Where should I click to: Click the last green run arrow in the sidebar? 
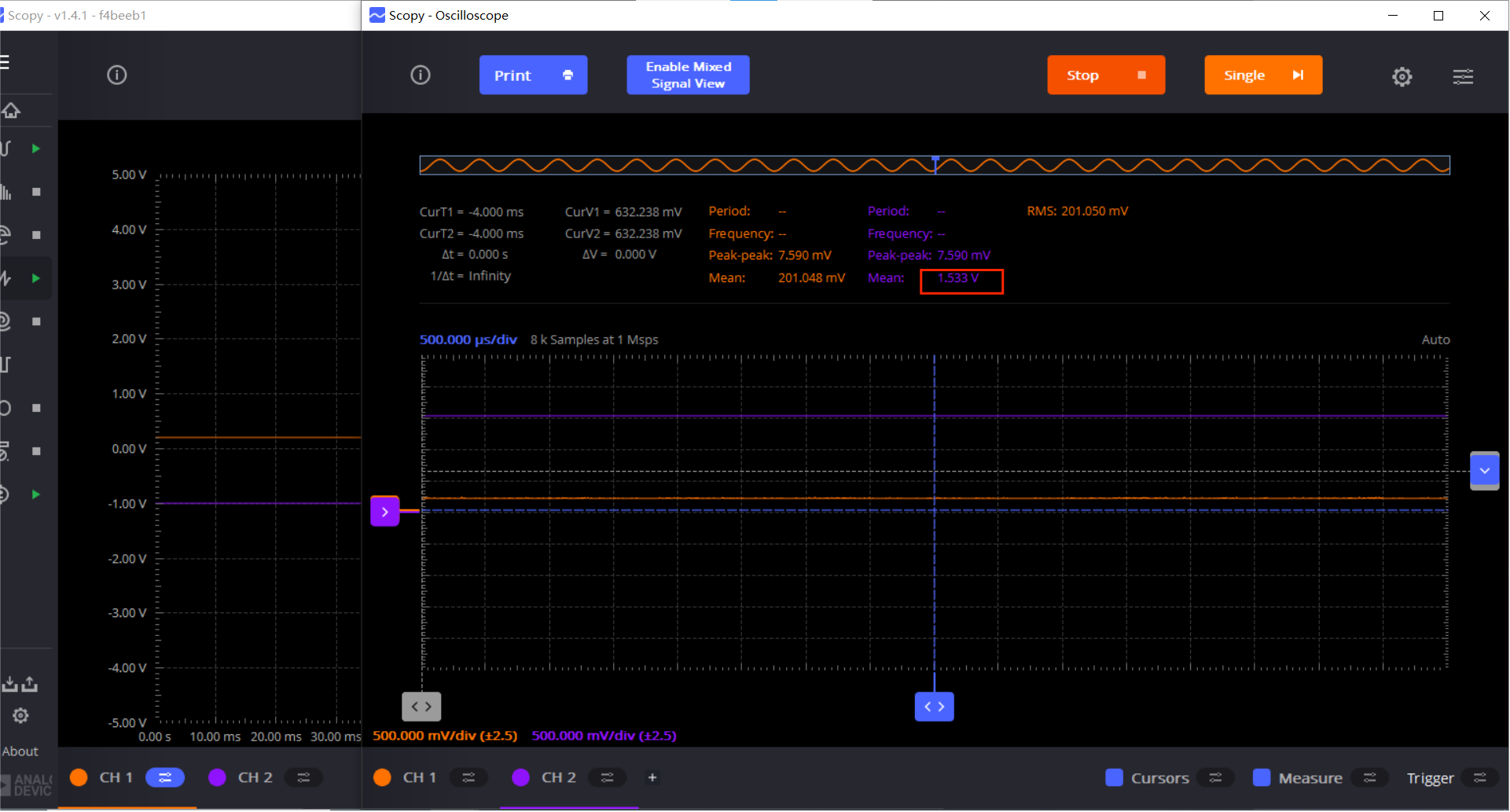point(35,494)
